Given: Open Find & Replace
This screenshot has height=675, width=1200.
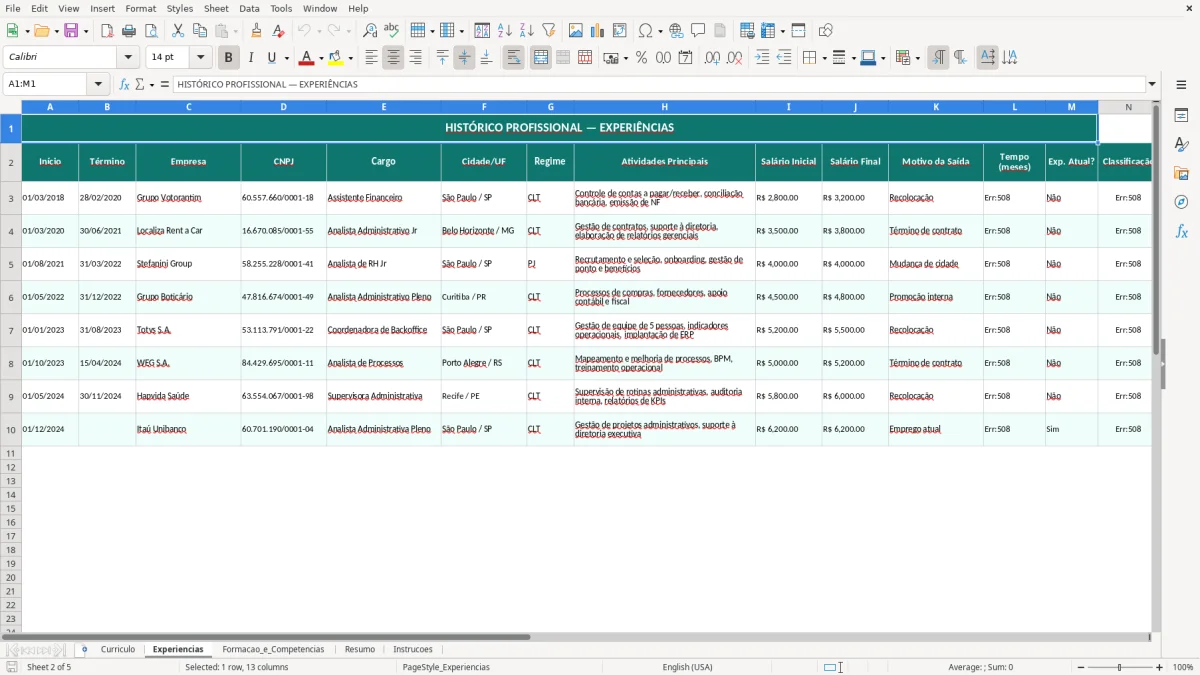Looking at the screenshot, I should [370, 31].
